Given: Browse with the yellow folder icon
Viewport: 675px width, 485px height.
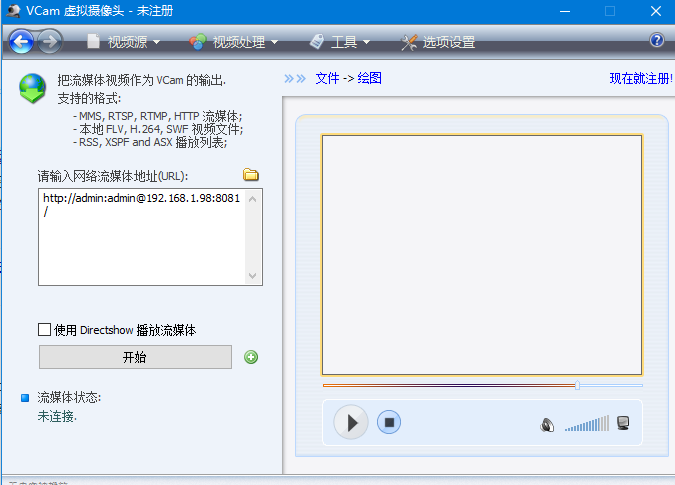Looking at the screenshot, I should 251,175.
